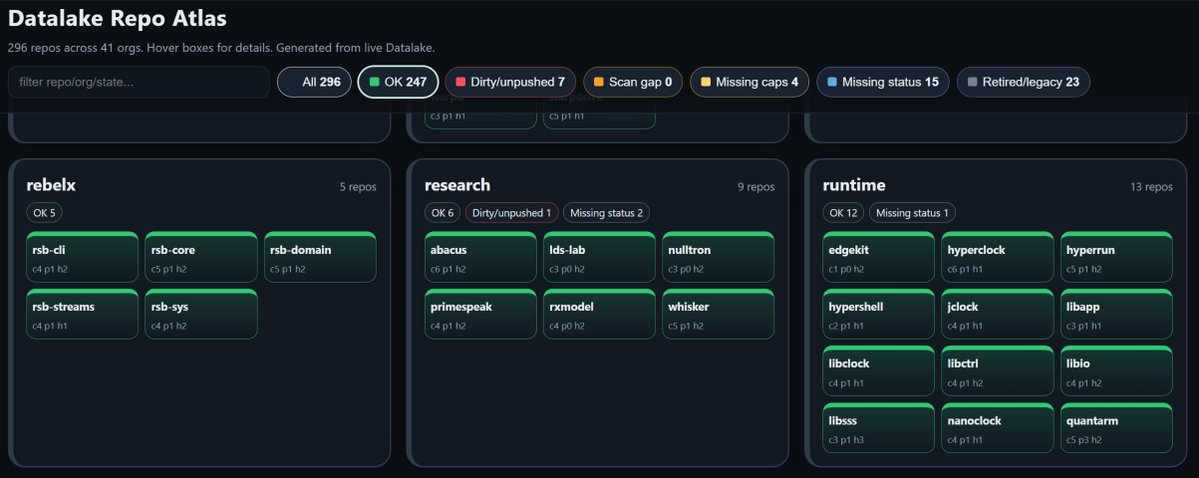The image size is (1199, 478).
Task: Toggle the Dirty/unpushed 7 filter chip
Action: 511,82
